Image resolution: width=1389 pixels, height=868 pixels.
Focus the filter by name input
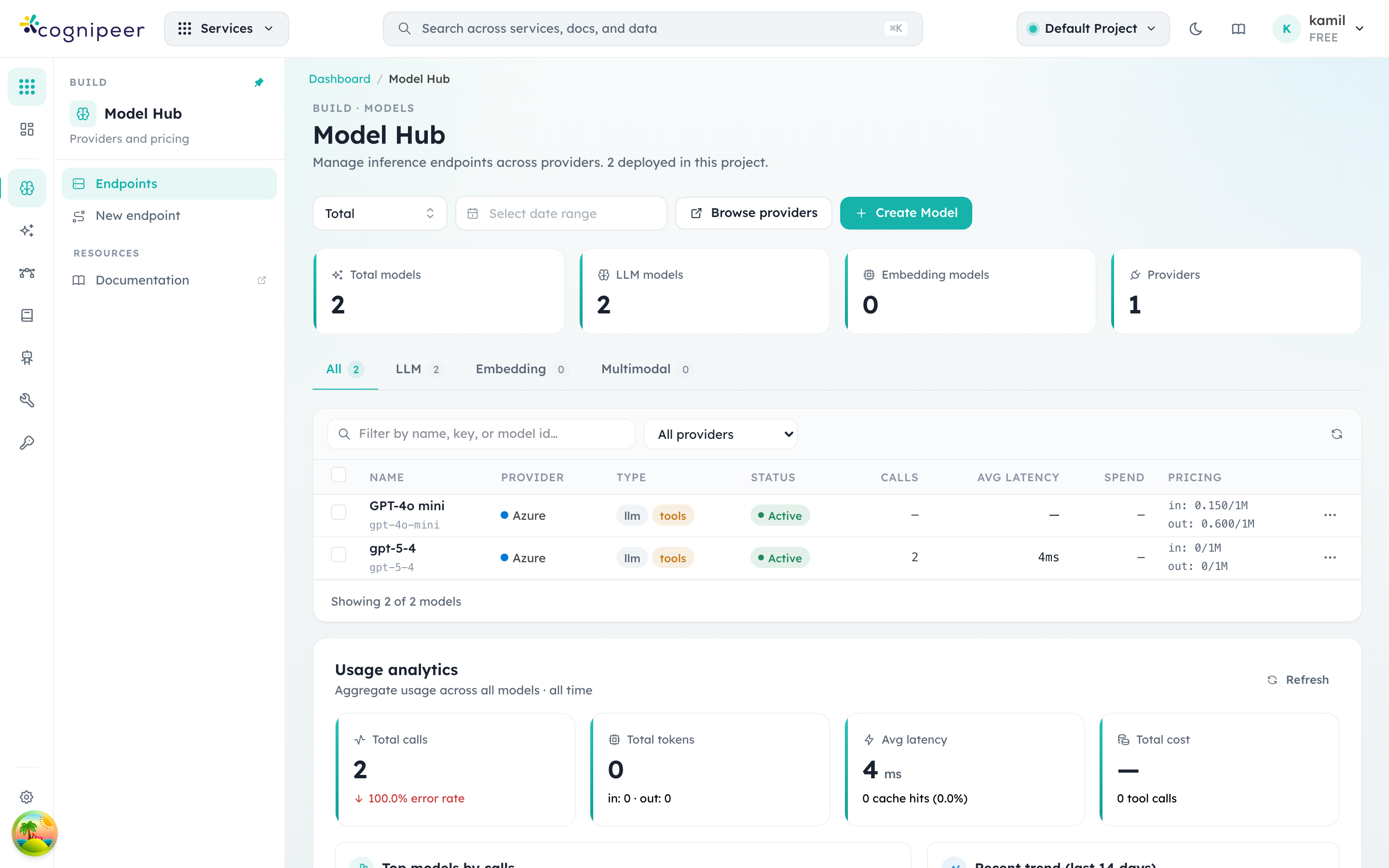coord(481,434)
